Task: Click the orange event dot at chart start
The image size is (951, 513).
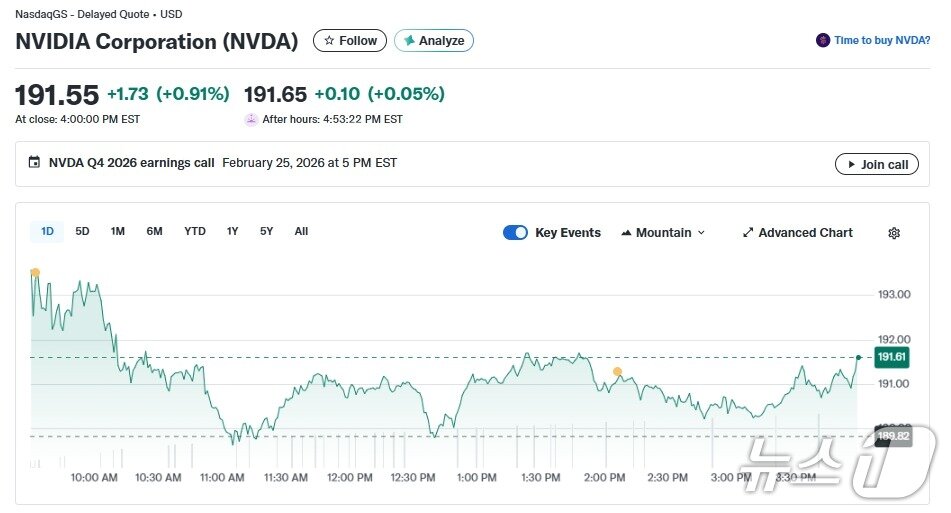Action: pos(35,272)
